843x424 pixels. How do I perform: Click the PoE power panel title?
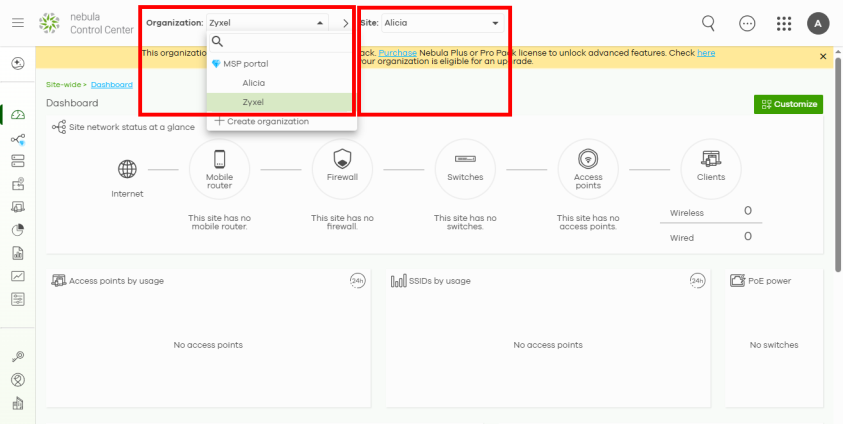point(769,281)
